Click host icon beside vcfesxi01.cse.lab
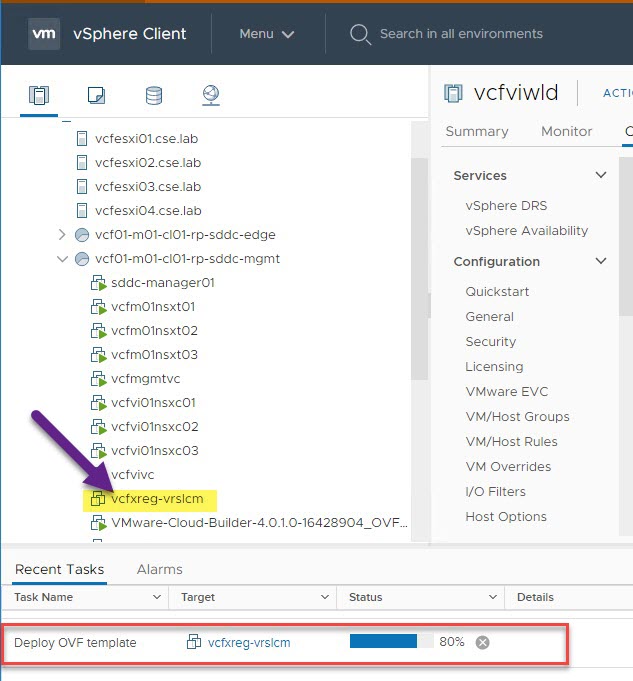The width and height of the screenshot is (633, 681). coord(82,139)
